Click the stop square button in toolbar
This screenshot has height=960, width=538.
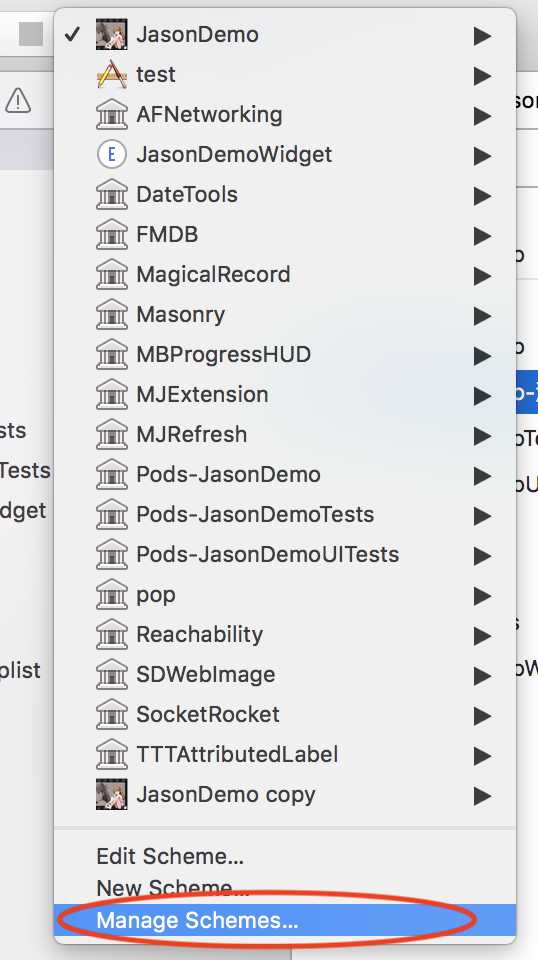click(x=31, y=34)
